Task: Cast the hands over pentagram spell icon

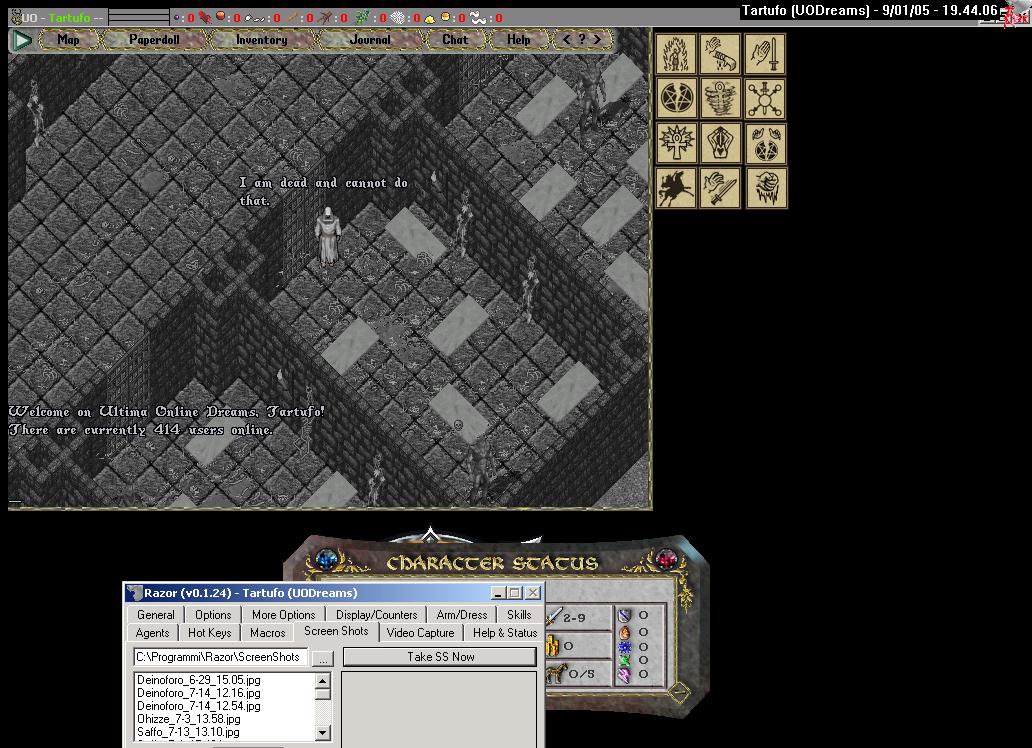Action: pyautogui.click(x=765, y=143)
